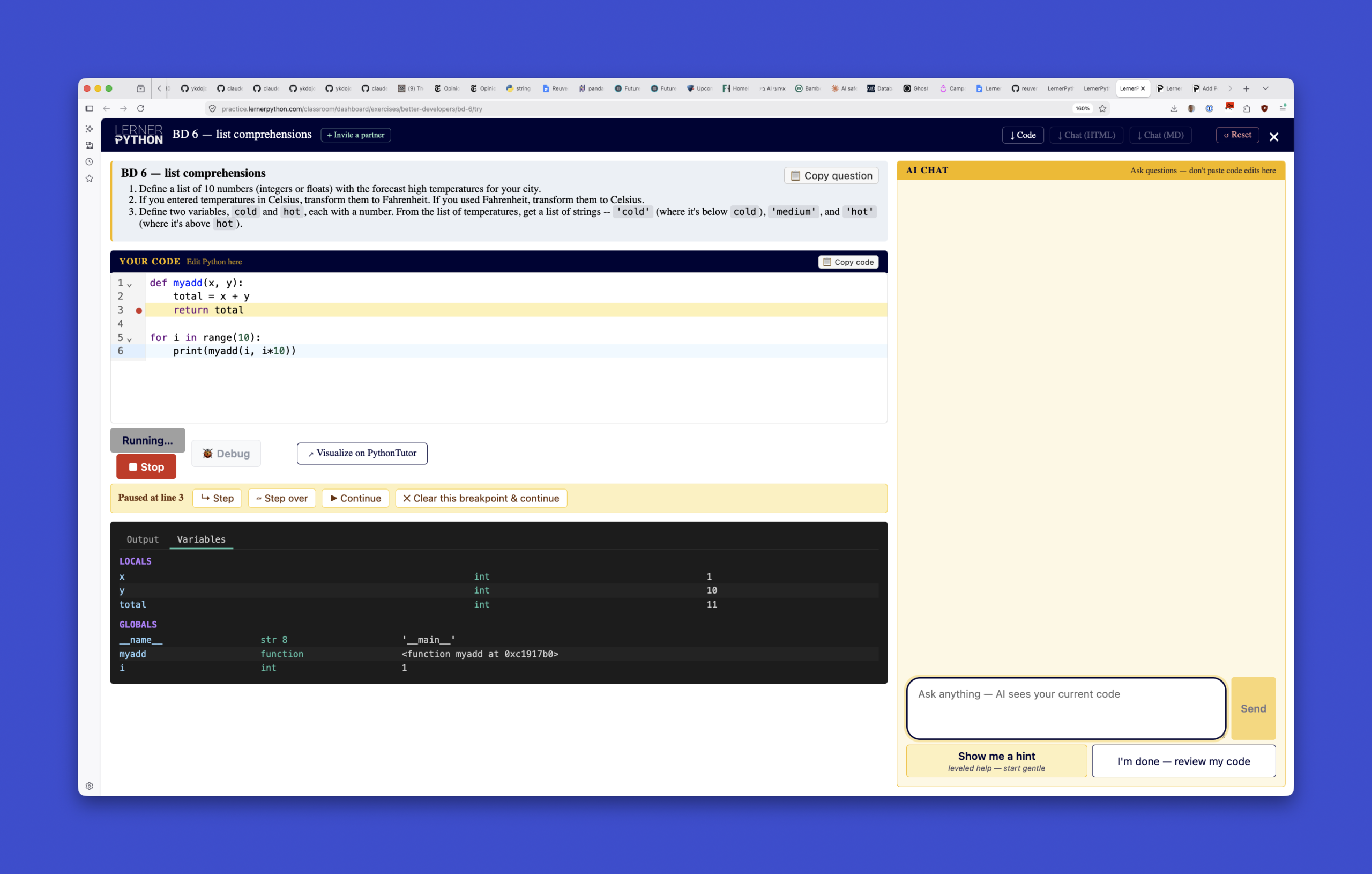
Task: Switch to the Output tab
Action: 143,539
